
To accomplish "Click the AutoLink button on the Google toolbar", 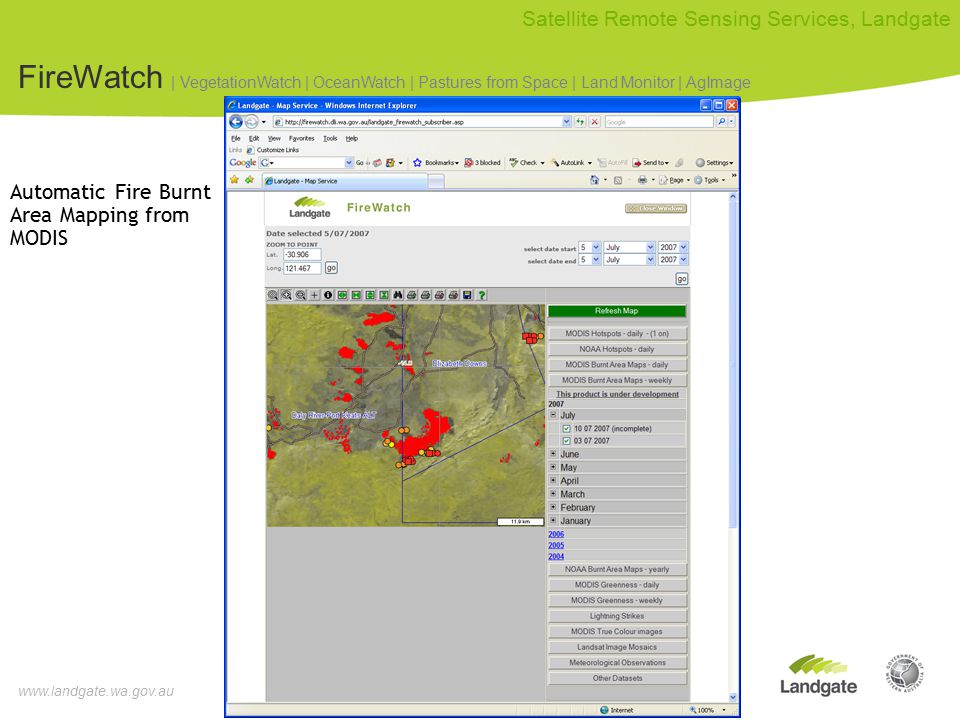I will tap(569, 163).
